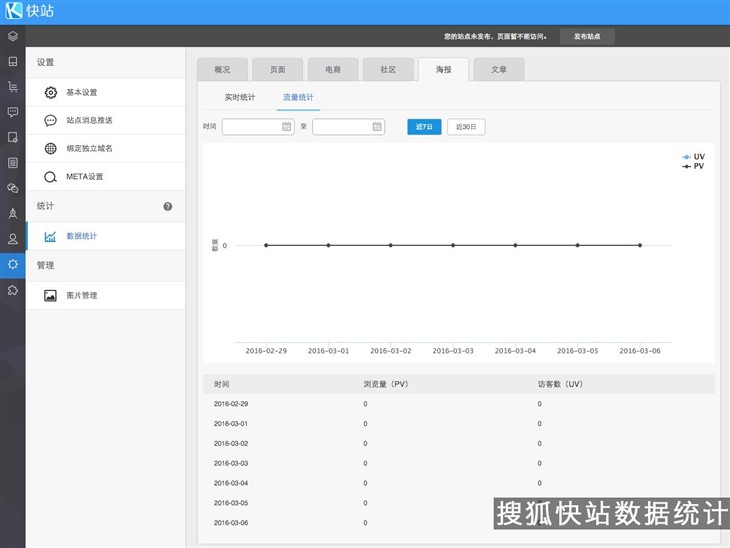Click the picture icon for 图片管理
Screen dimensions: 730x548
50,296
